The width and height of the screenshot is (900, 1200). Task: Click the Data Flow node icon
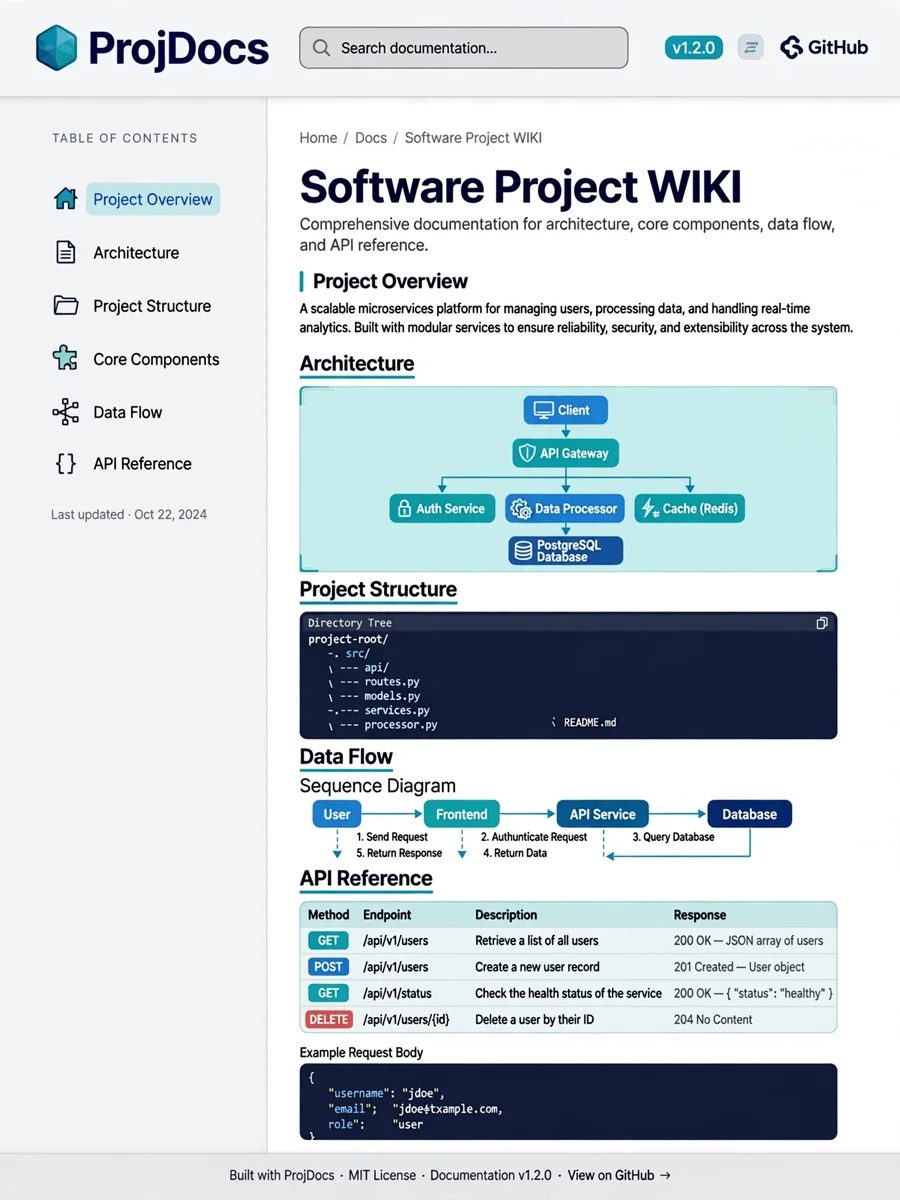(65, 411)
